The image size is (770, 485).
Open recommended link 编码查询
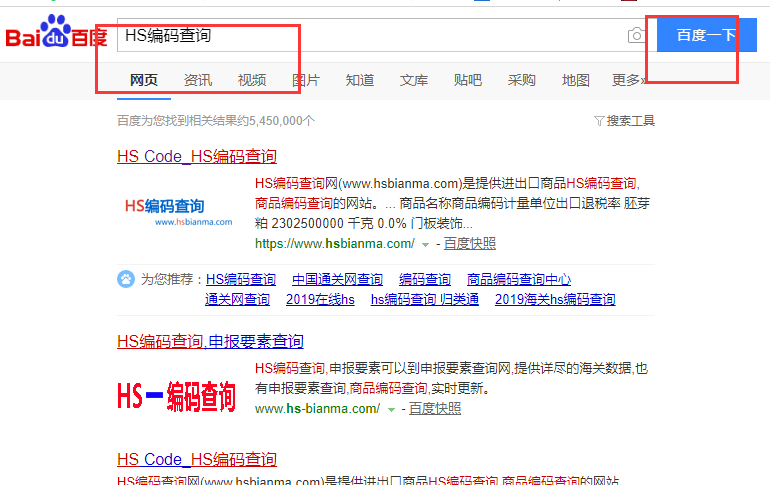pos(425,279)
